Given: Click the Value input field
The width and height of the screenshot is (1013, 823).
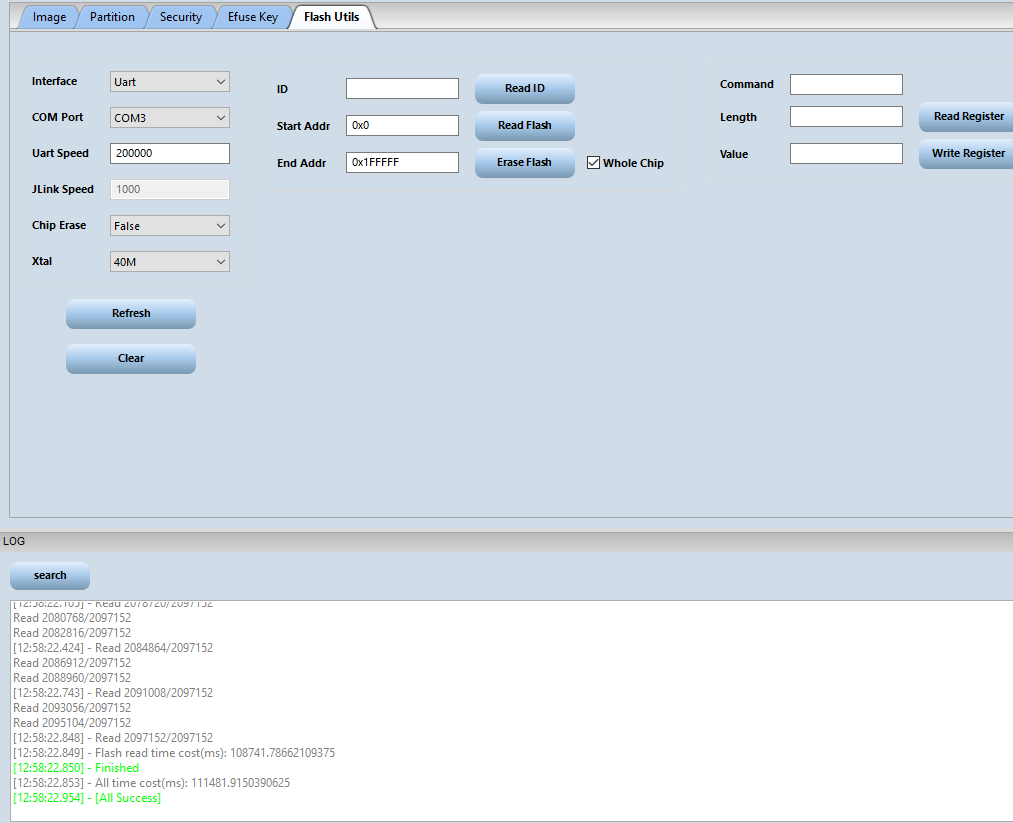Looking at the screenshot, I should [846, 154].
